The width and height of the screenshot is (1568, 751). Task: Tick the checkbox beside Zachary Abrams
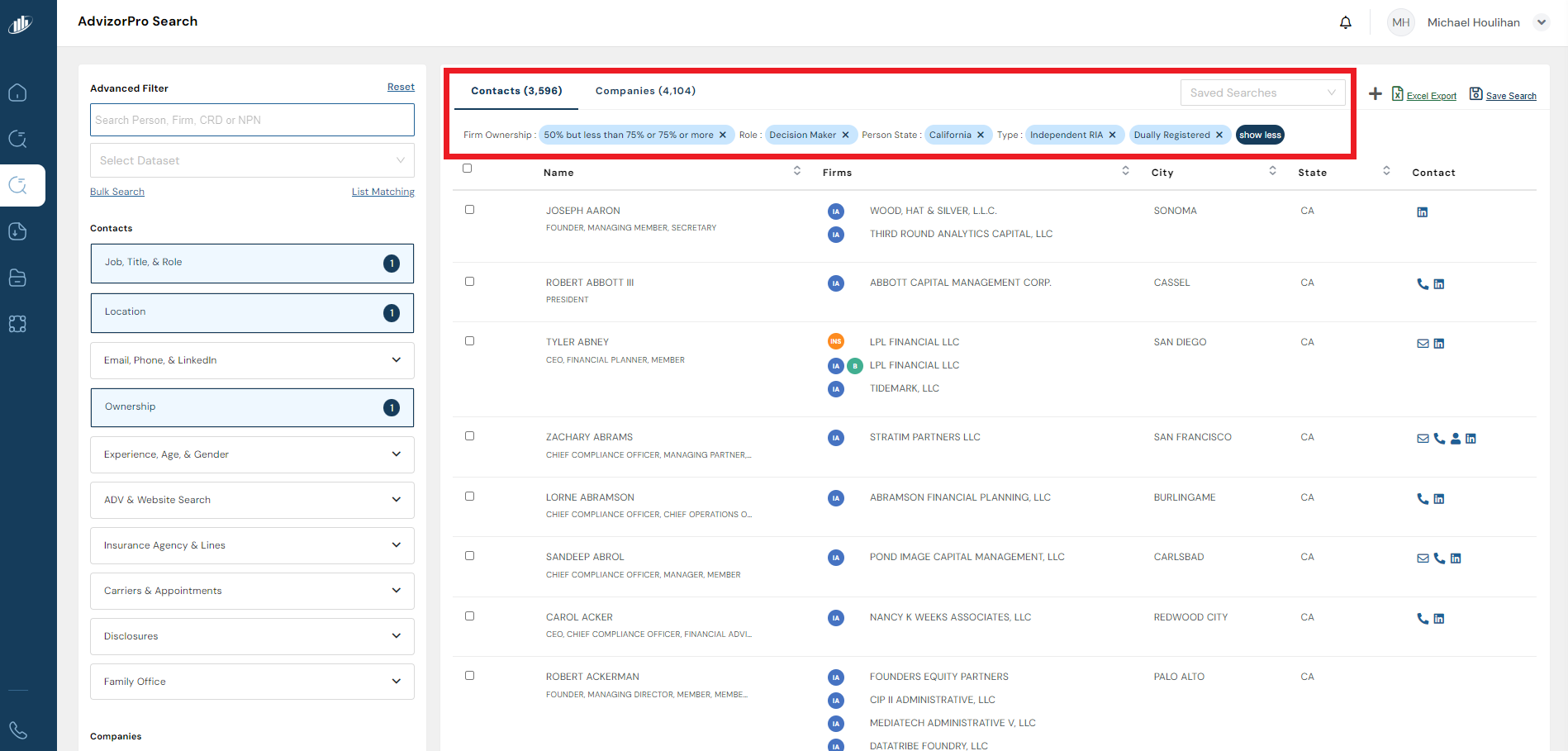click(x=469, y=436)
